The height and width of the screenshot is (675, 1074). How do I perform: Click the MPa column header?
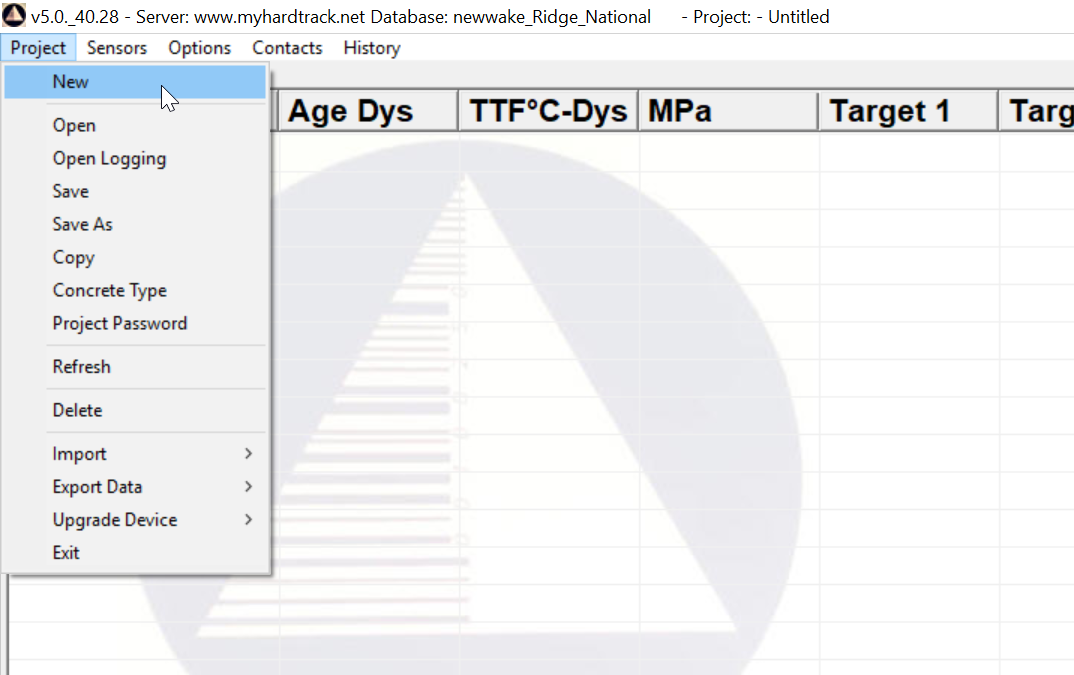click(729, 110)
